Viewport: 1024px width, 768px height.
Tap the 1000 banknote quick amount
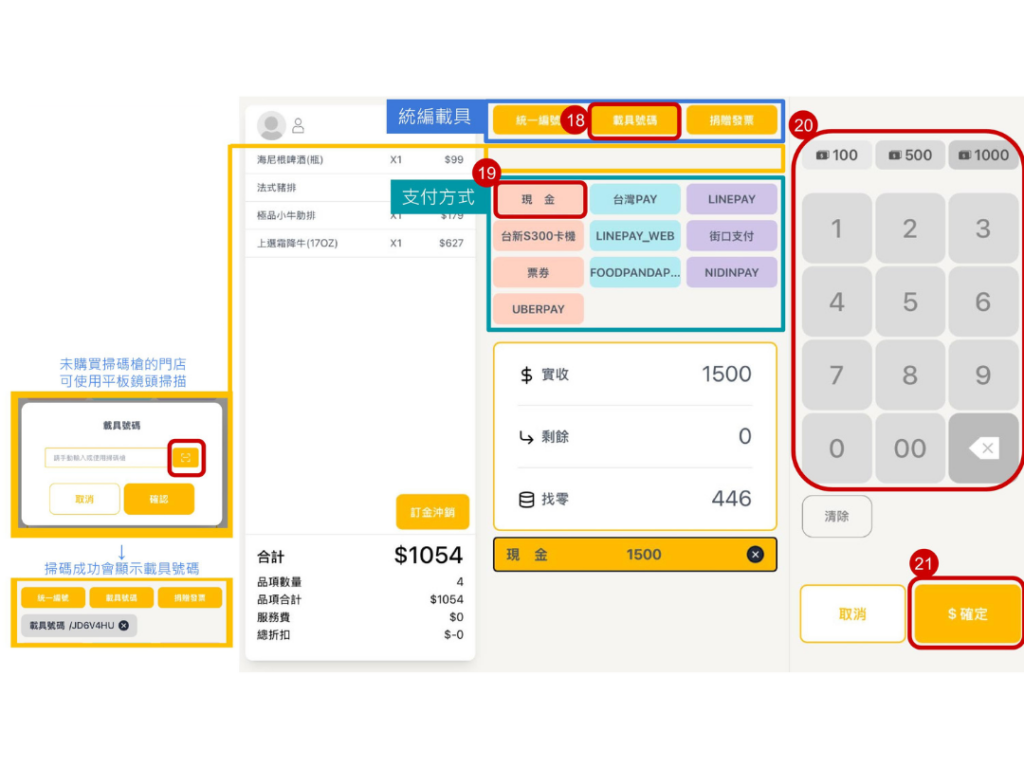(x=983, y=155)
